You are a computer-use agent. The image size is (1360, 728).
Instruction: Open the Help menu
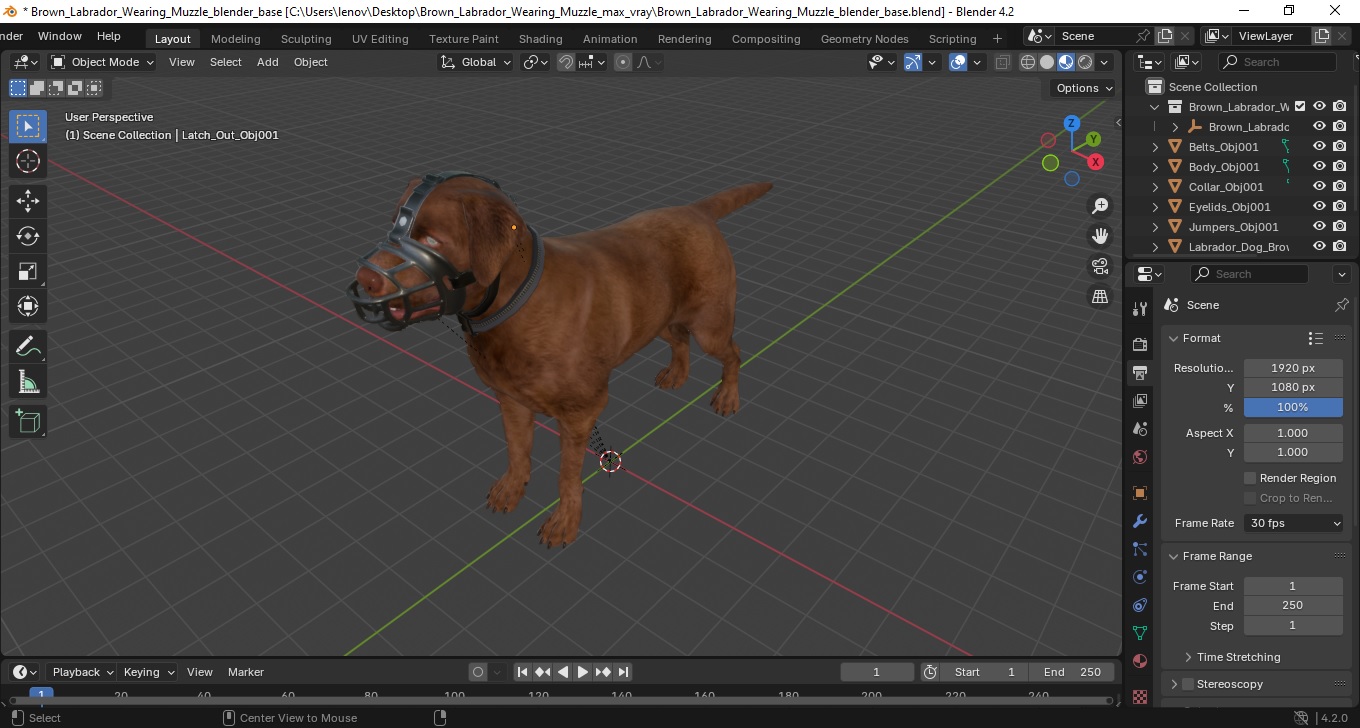click(x=108, y=36)
